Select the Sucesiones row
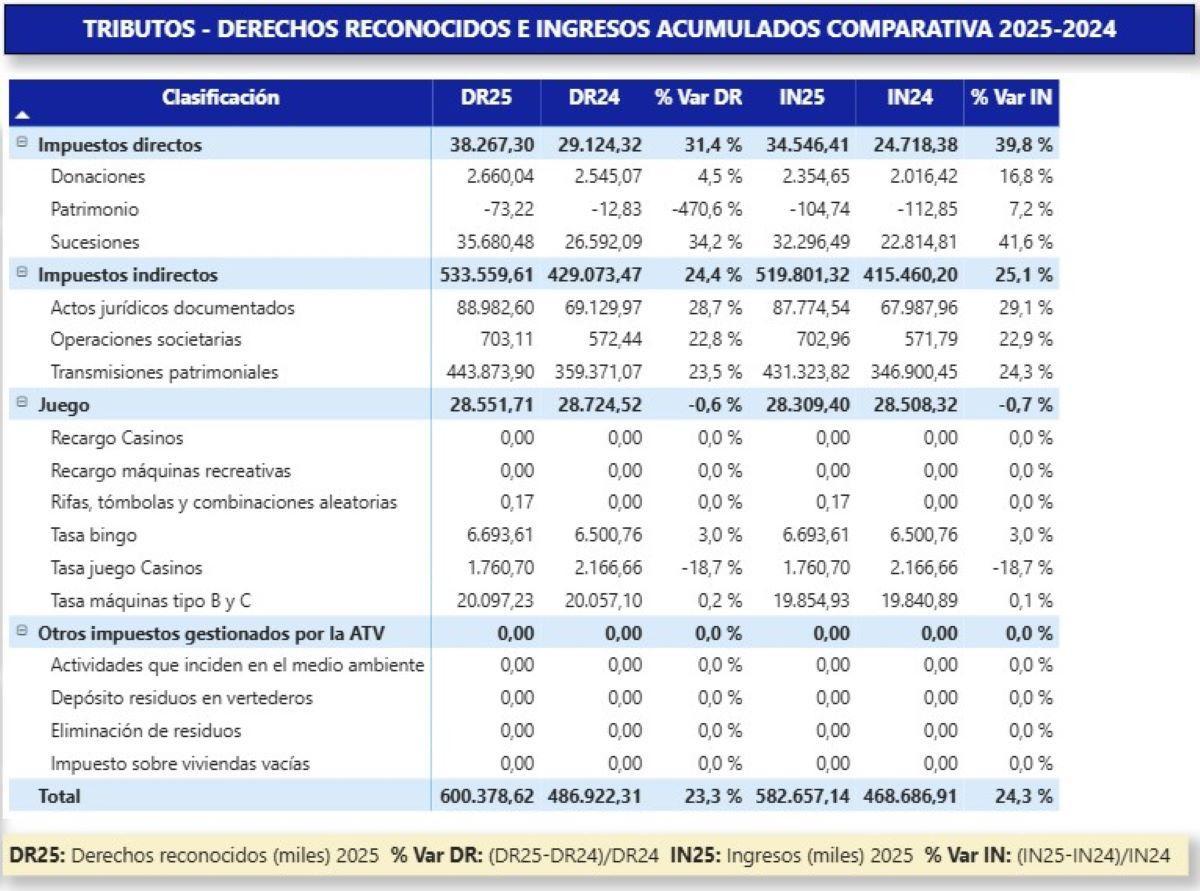The height and width of the screenshot is (891, 1200). (94, 242)
